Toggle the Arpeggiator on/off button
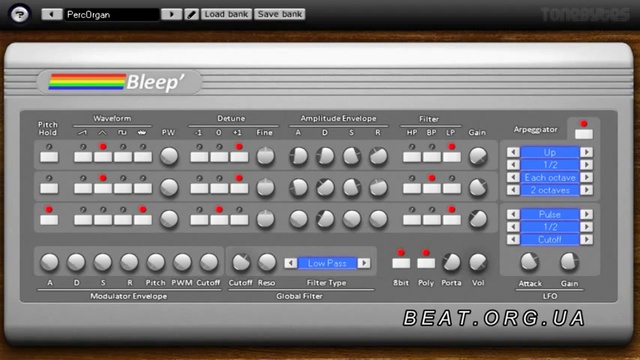 [x=584, y=134]
